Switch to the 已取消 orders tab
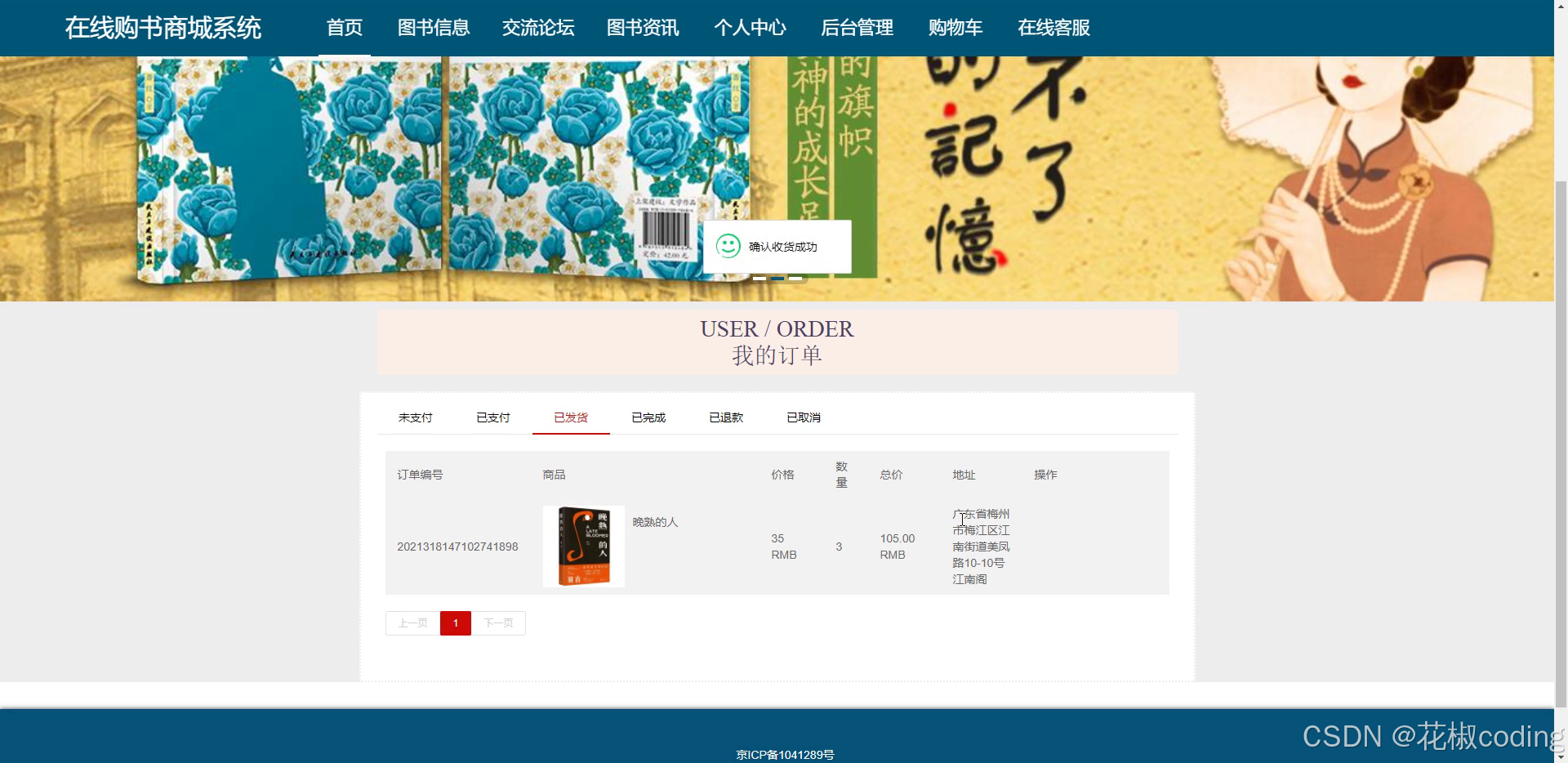Viewport: 1568px width, 763px height. (x=804, y=417)
